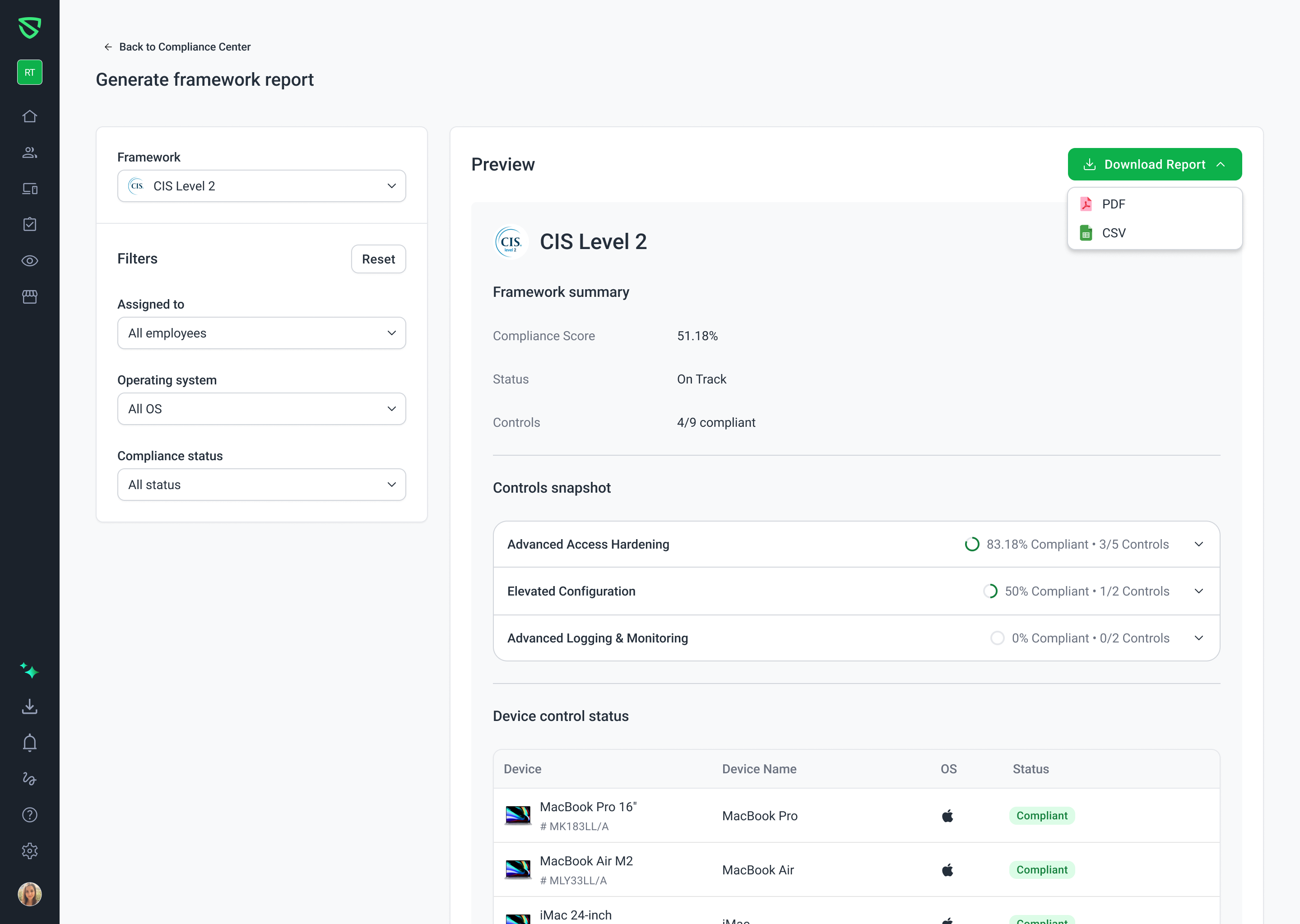The image size is (1300, 924).
Task: Click the Advanced Access Hardening progress ring
Action: click(972, 545)
